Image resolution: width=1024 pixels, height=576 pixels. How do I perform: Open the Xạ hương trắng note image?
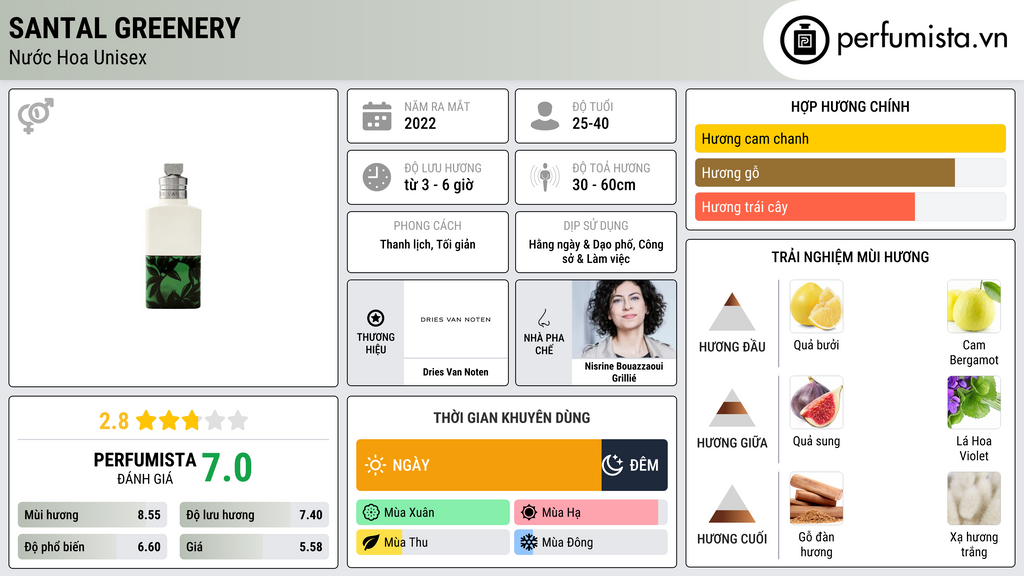point(974,498)
